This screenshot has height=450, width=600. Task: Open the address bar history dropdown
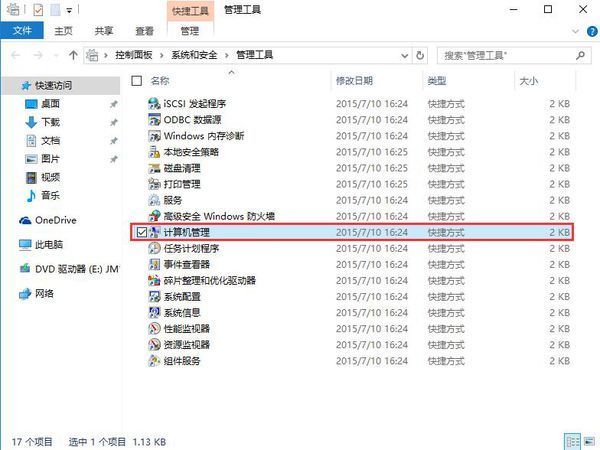pos(404,56)
